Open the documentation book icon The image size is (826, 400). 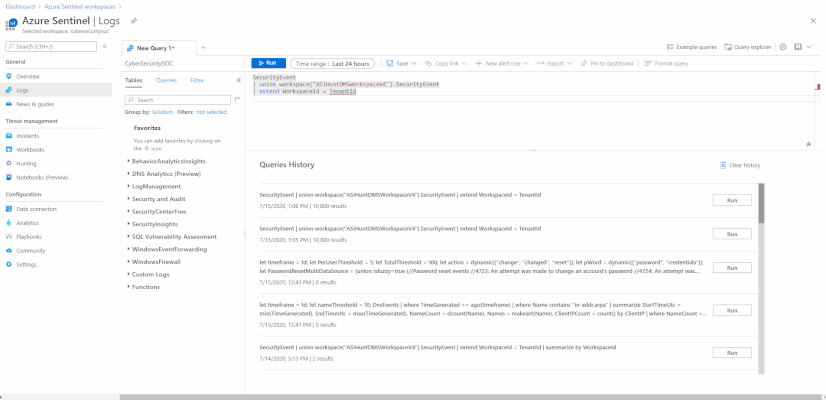[798, 47]
